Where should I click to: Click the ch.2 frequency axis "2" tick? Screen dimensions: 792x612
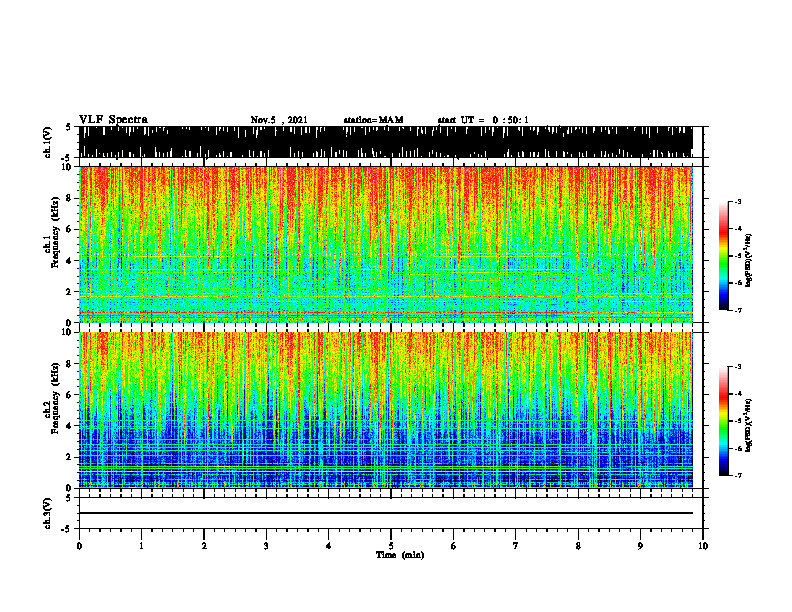pos(69,457)
